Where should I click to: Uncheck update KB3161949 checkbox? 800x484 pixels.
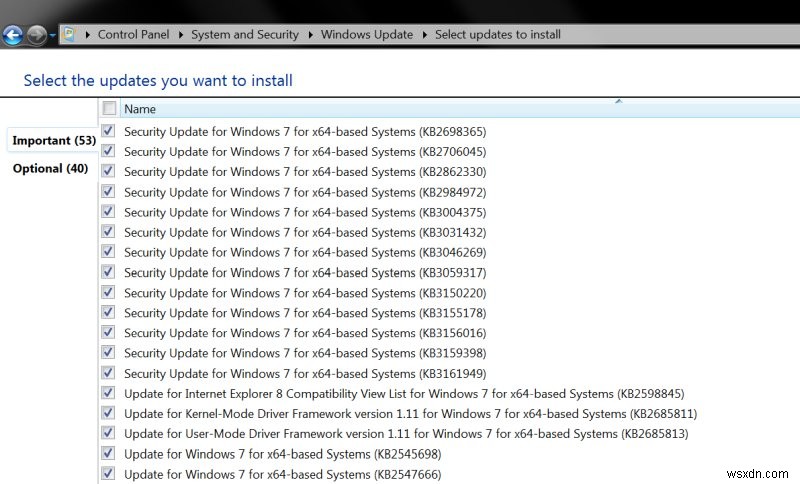pyautogui.click(x=108, y=372)
